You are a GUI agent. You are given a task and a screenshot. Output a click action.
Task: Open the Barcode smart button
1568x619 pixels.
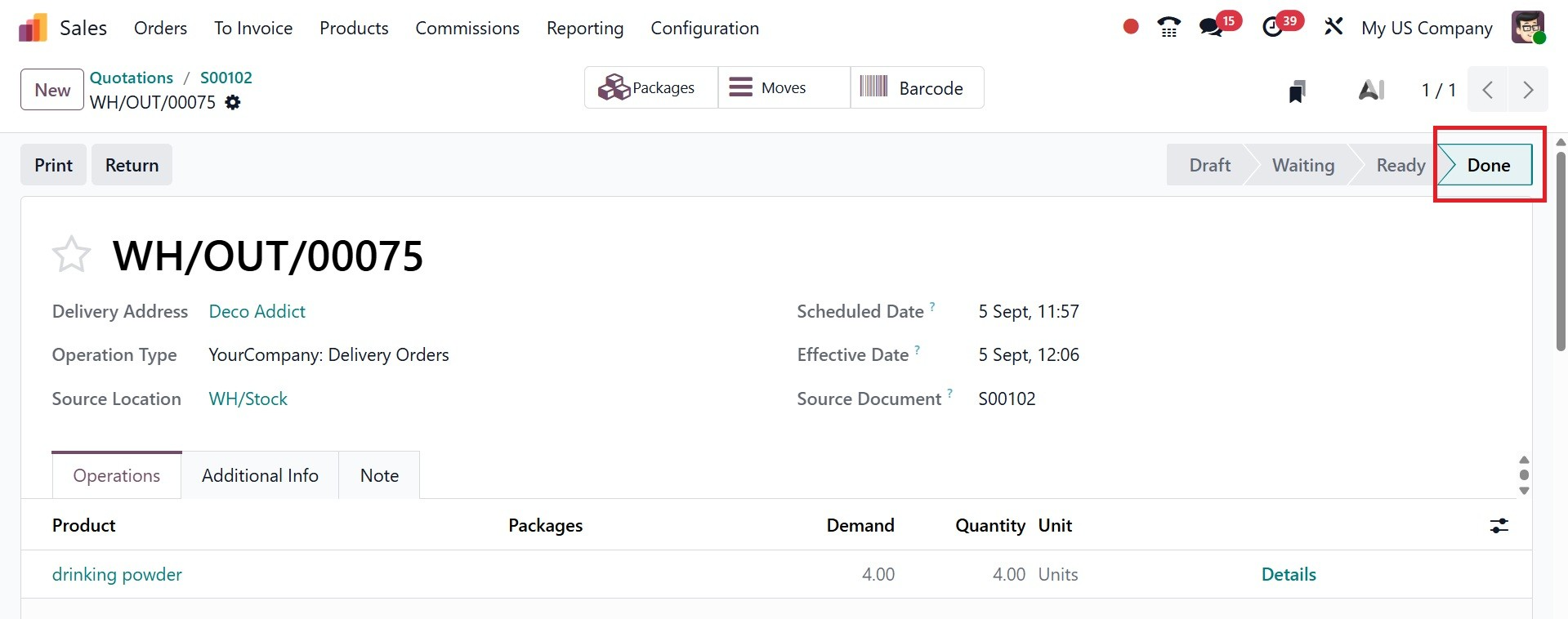[x=917, y=88]
